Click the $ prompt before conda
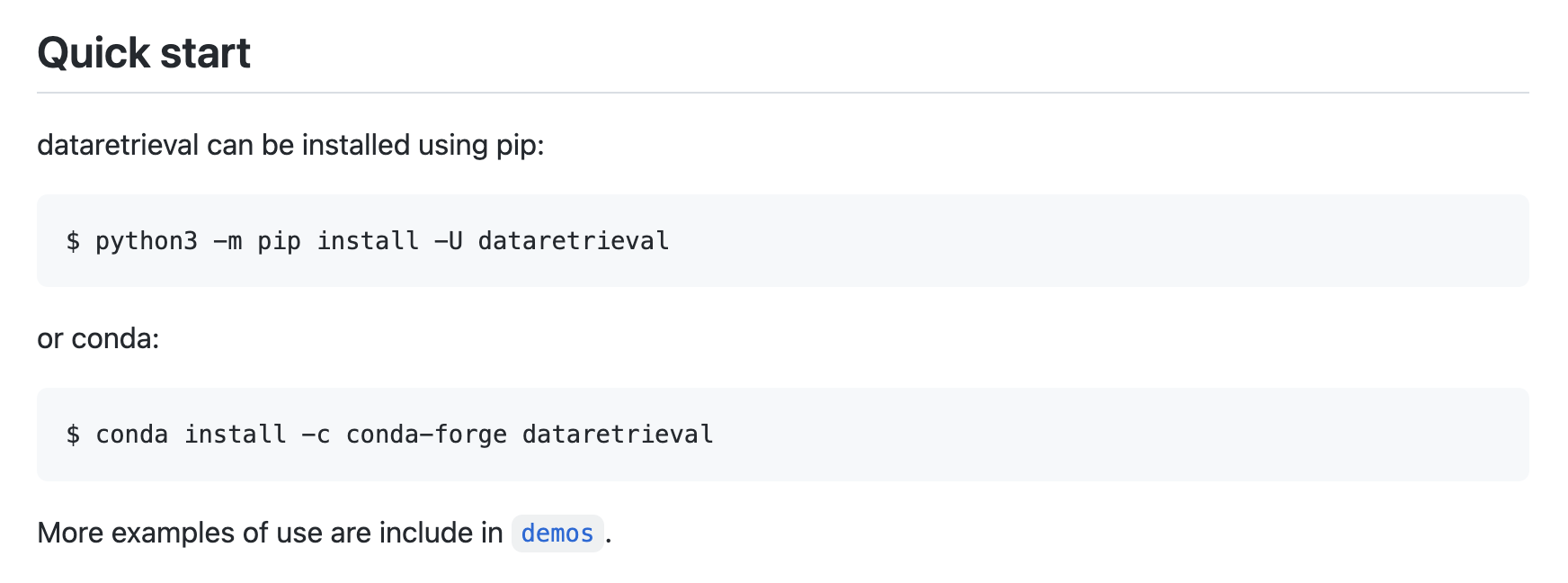 pos(73,435)
